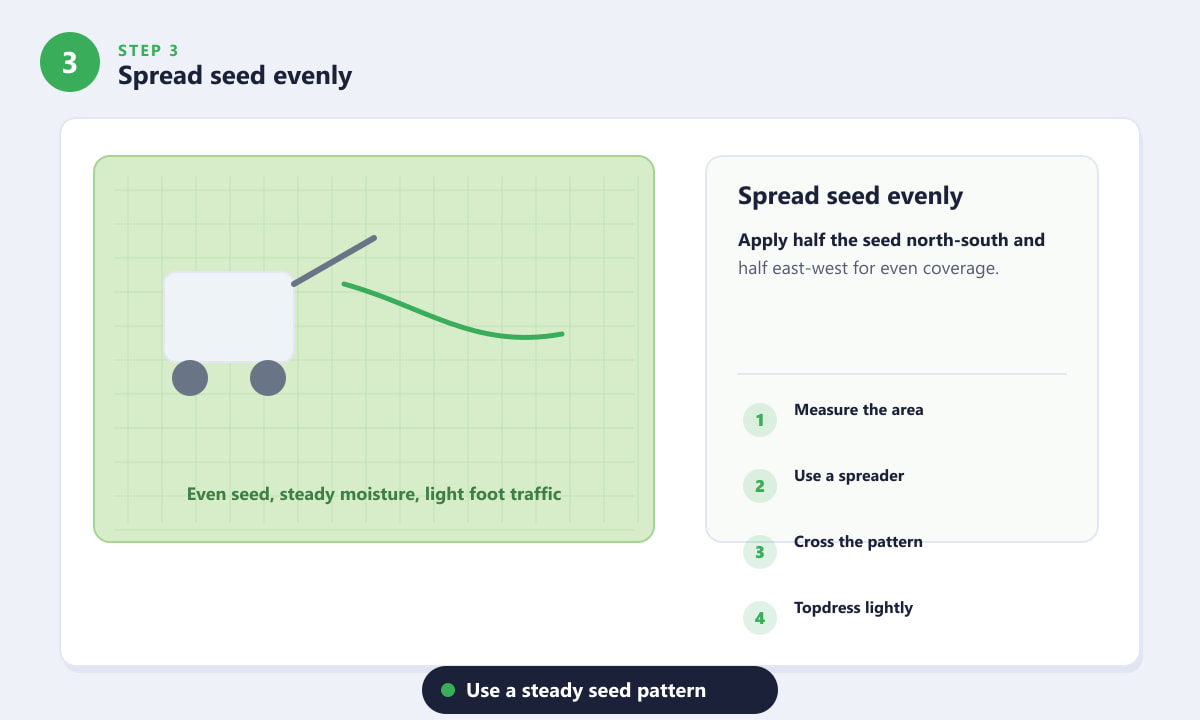
Task: Click the spreader cart body illustration
Action: (x=229, y=317)
